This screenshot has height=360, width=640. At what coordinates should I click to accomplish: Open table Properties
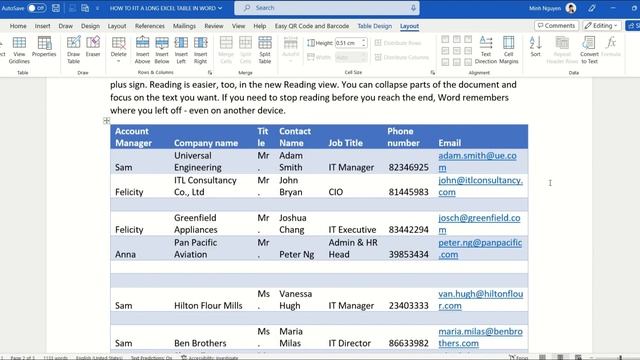44,47
